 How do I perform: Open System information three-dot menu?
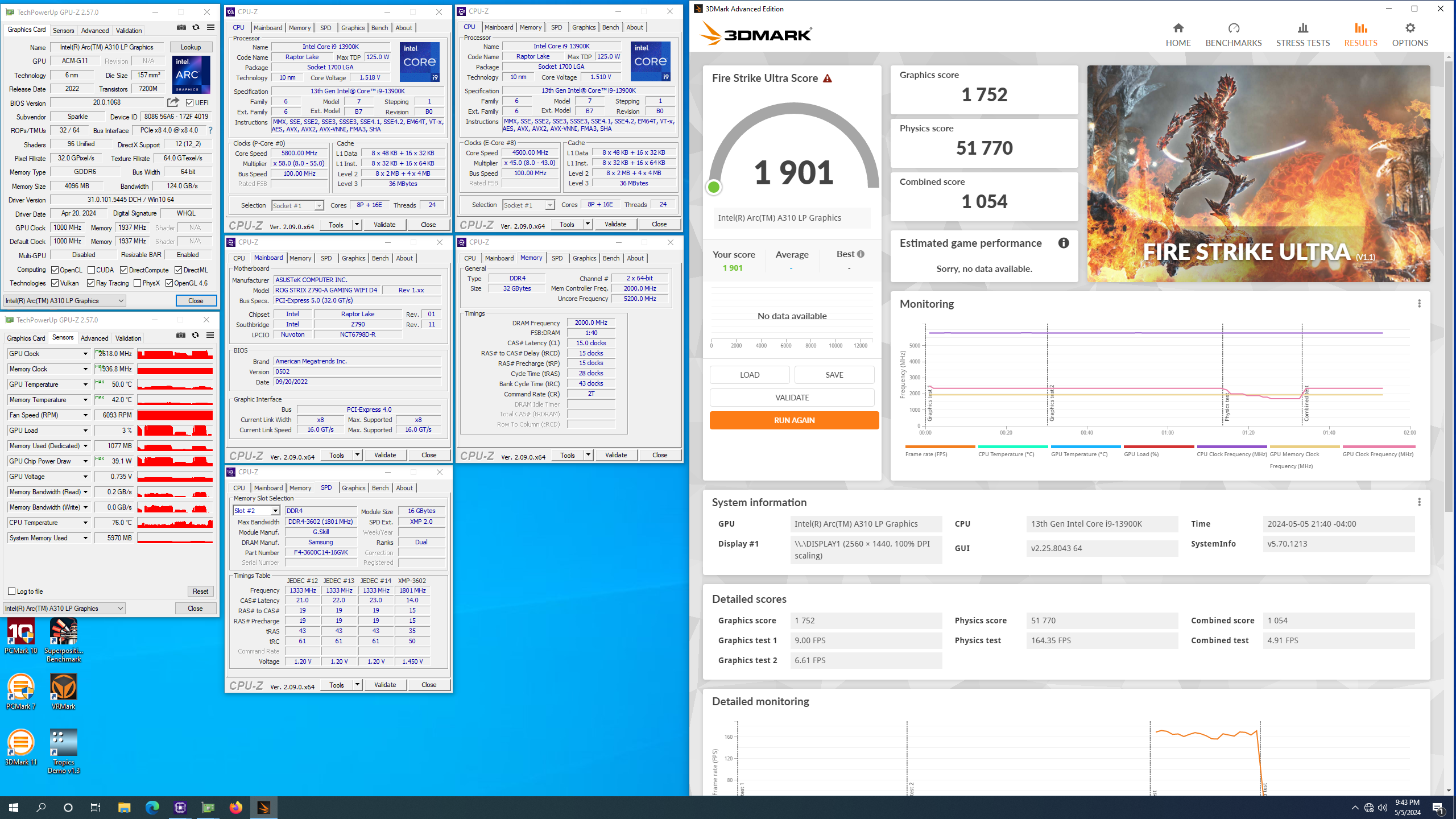1419,502
